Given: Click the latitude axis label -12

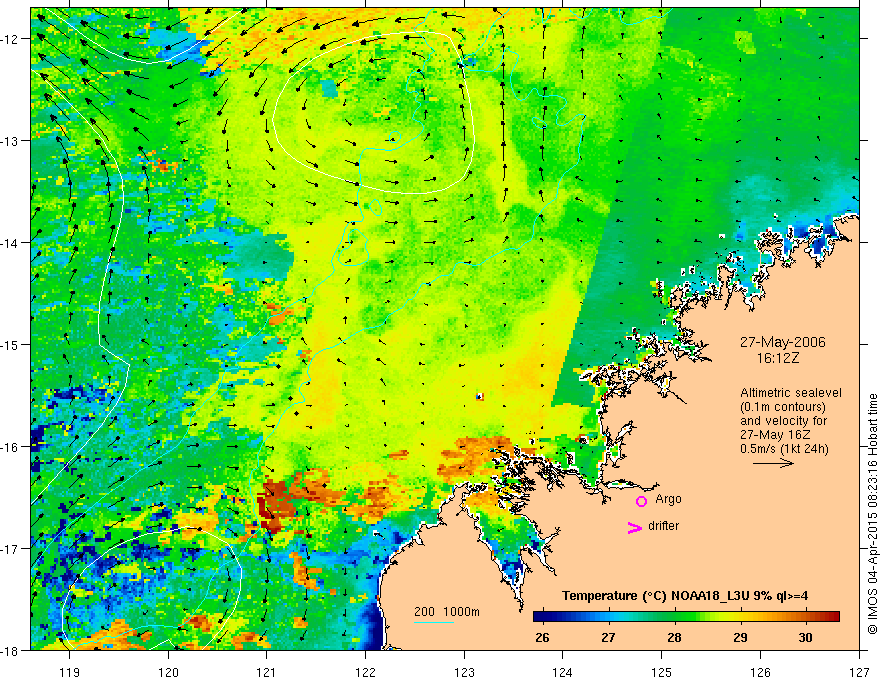Looking at the screenshot, I should click(10, 39).
